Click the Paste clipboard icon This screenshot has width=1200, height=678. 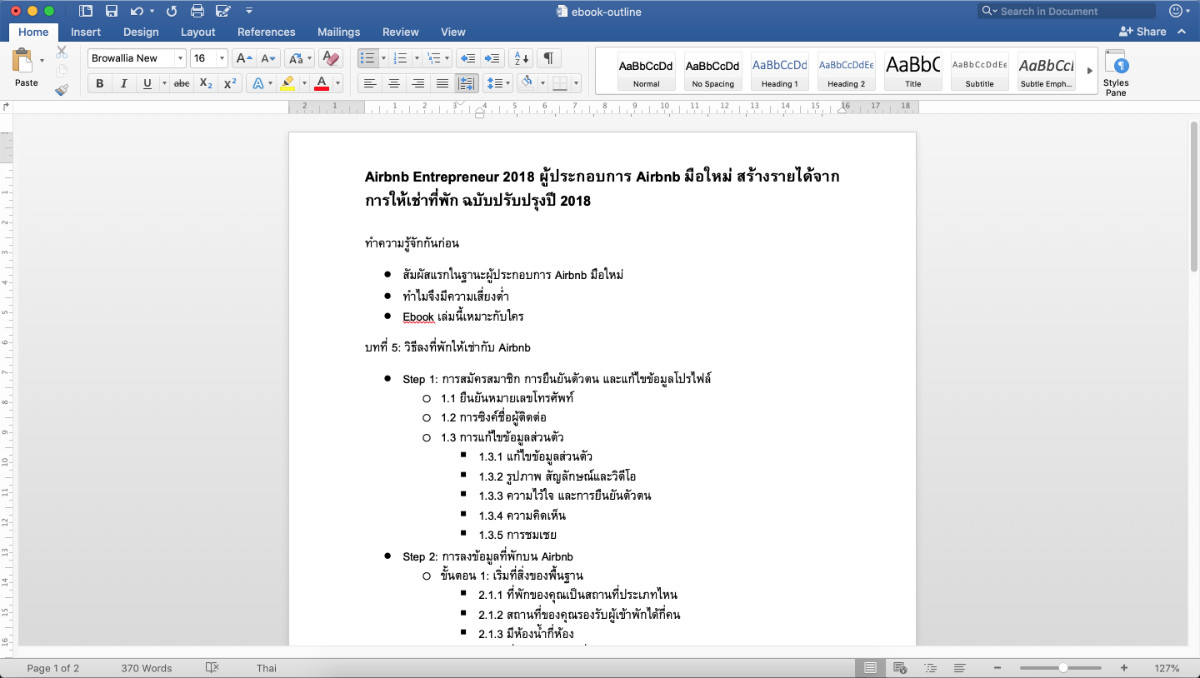pos(22,62)
